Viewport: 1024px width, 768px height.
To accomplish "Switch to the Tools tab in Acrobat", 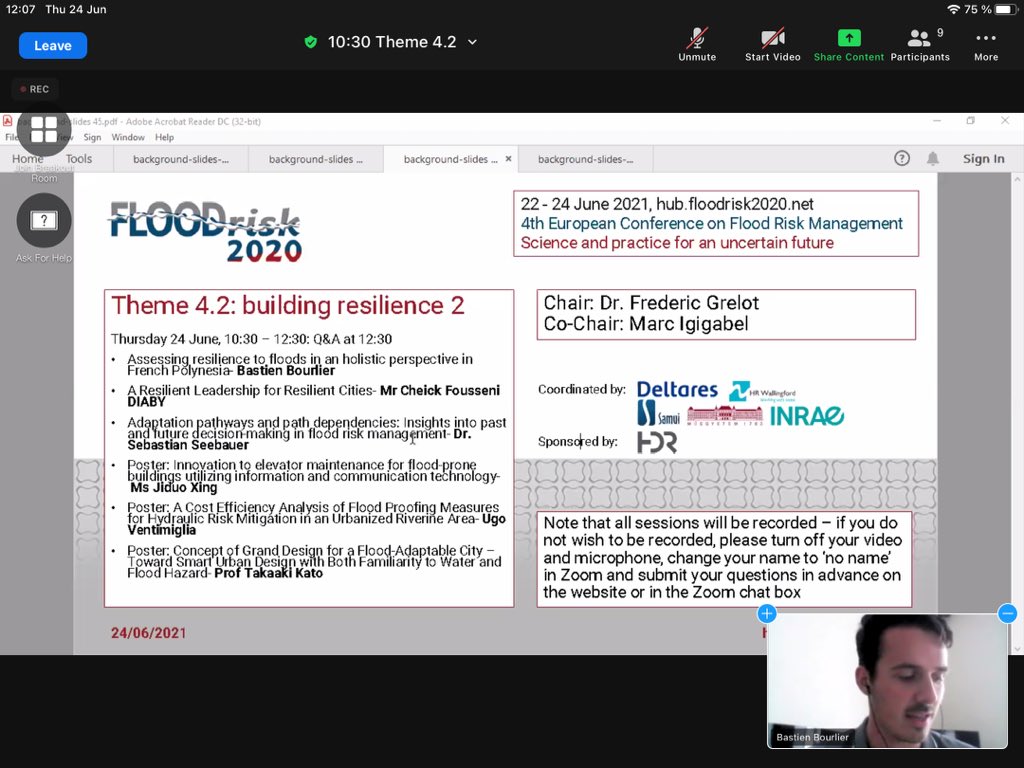I will (x=78, y=159).
